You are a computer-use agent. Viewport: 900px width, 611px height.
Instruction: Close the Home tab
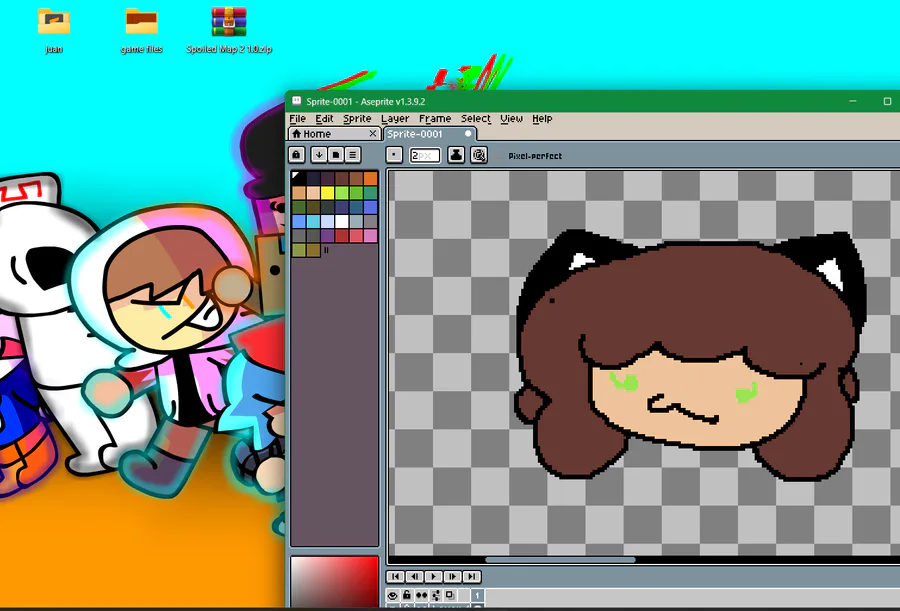[x=373, y=134]
